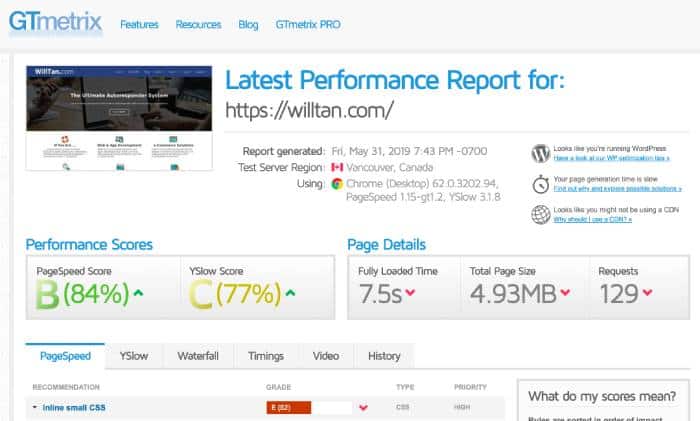Open the WP optimization tips link
Image resolution: width=700 pixels, height=421 pixels.
(x=611, y=158)
